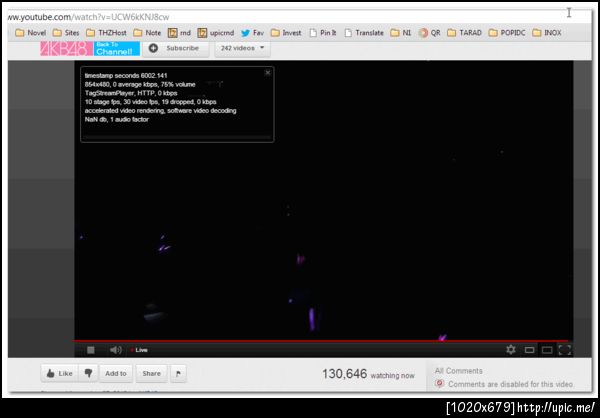Open the Sites bookmarks folder
The width and height of the screenshot is (600, 418).
[66, 33]
